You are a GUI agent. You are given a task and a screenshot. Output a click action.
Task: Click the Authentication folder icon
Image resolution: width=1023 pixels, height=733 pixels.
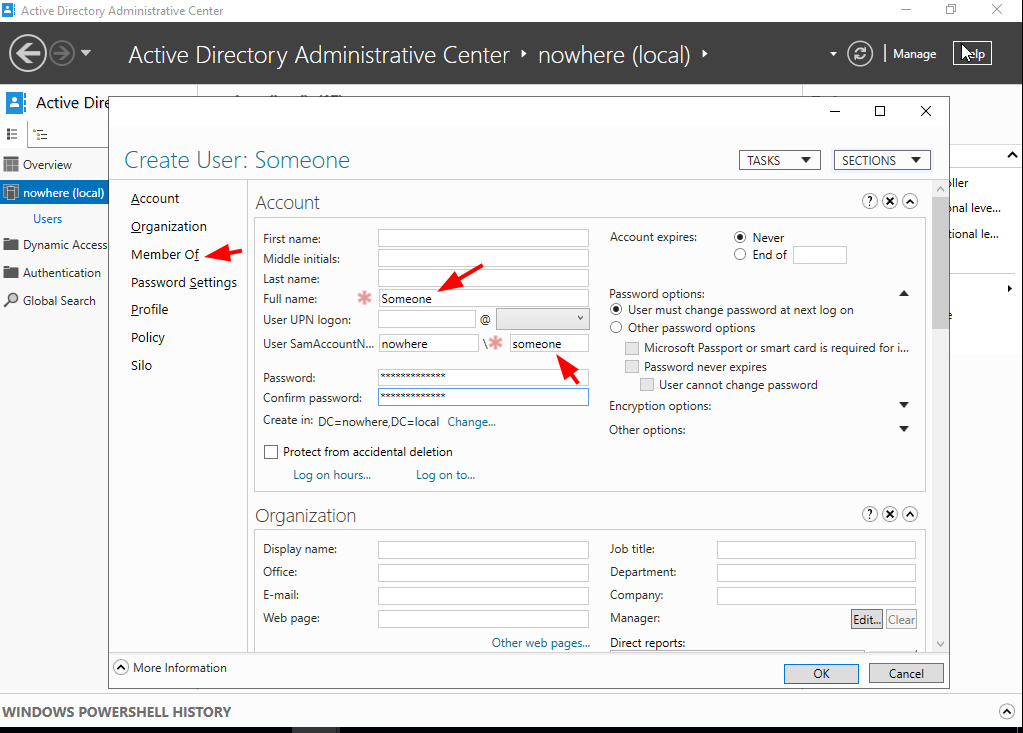11,273
